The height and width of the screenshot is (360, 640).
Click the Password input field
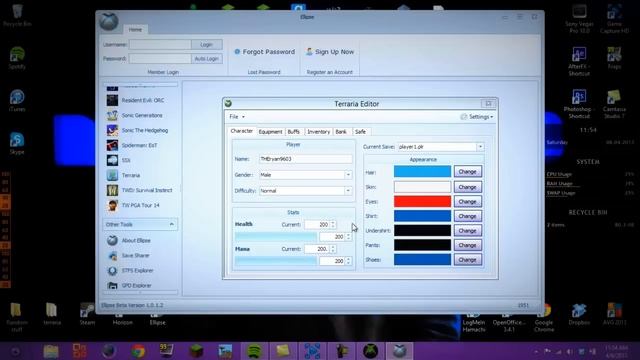tap(160, 59)
